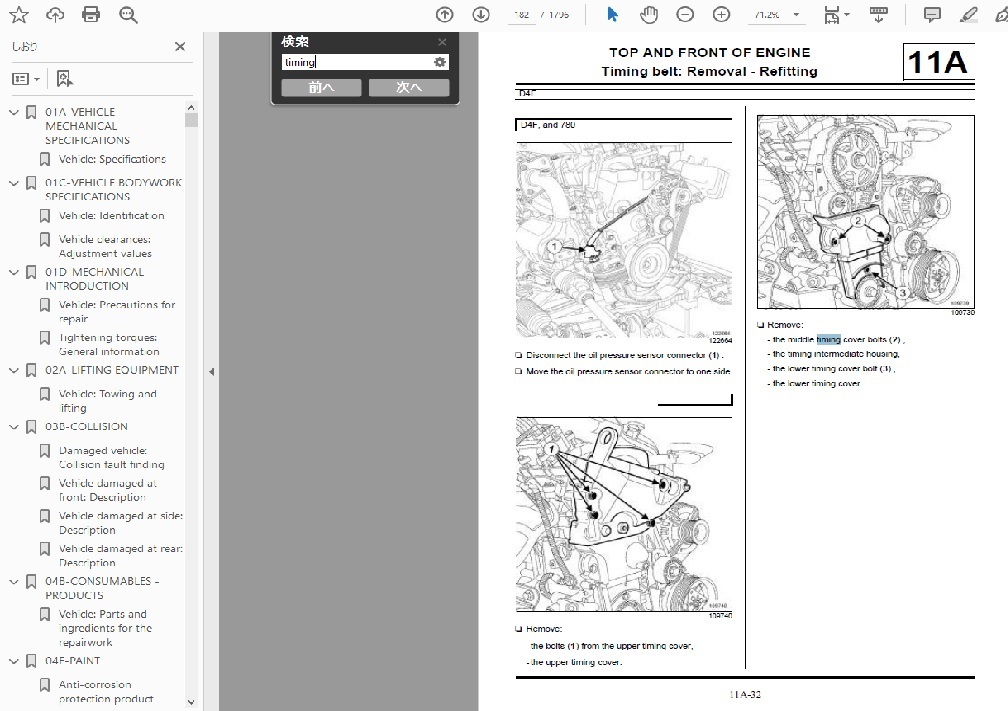Open bookmark Vehicle damaged at rear: Description
The width and height of the screenshot is (1008, 711).
[120, 555]
